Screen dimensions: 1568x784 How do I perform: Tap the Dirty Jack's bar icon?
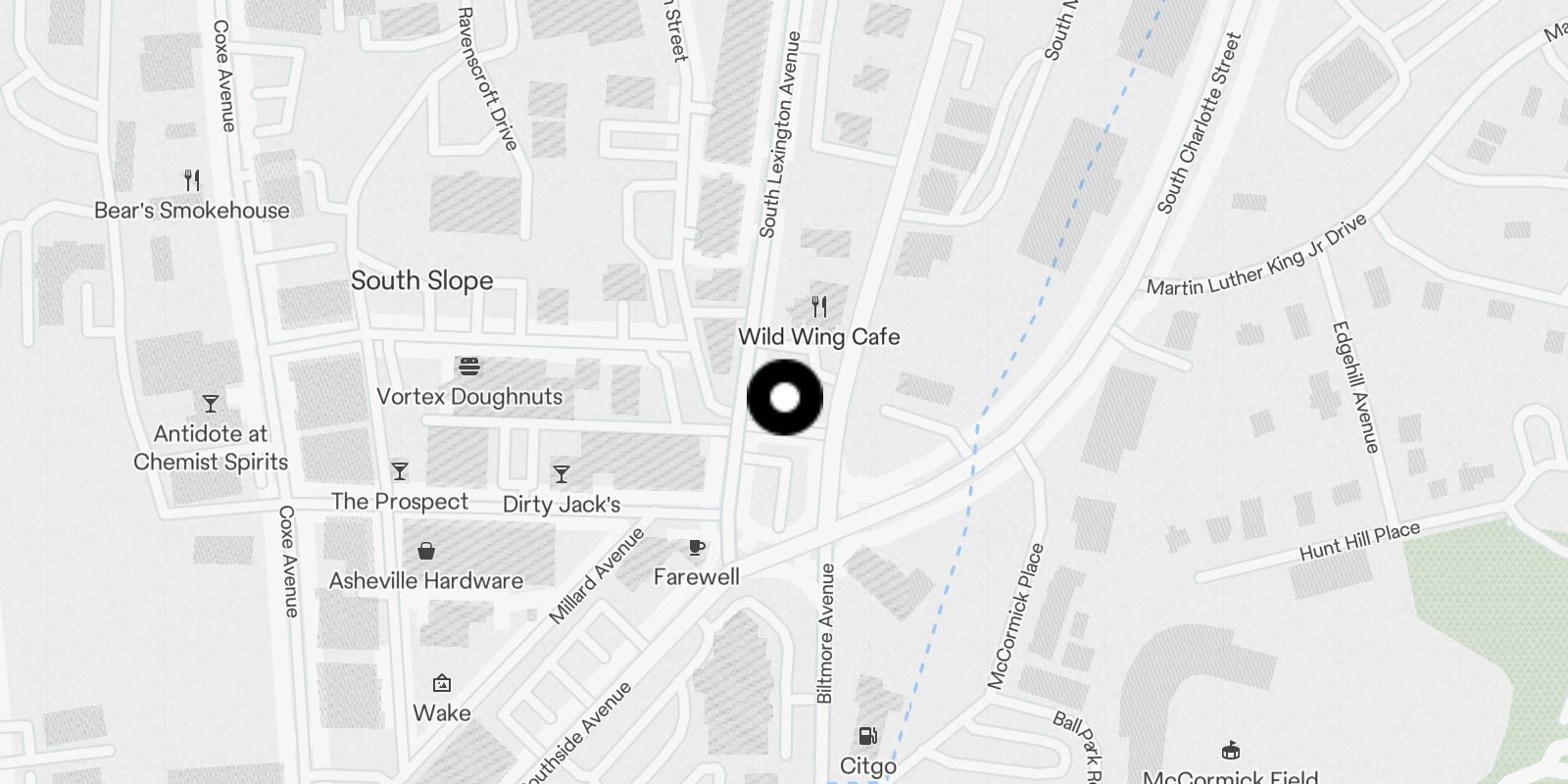tap(562, 474)
